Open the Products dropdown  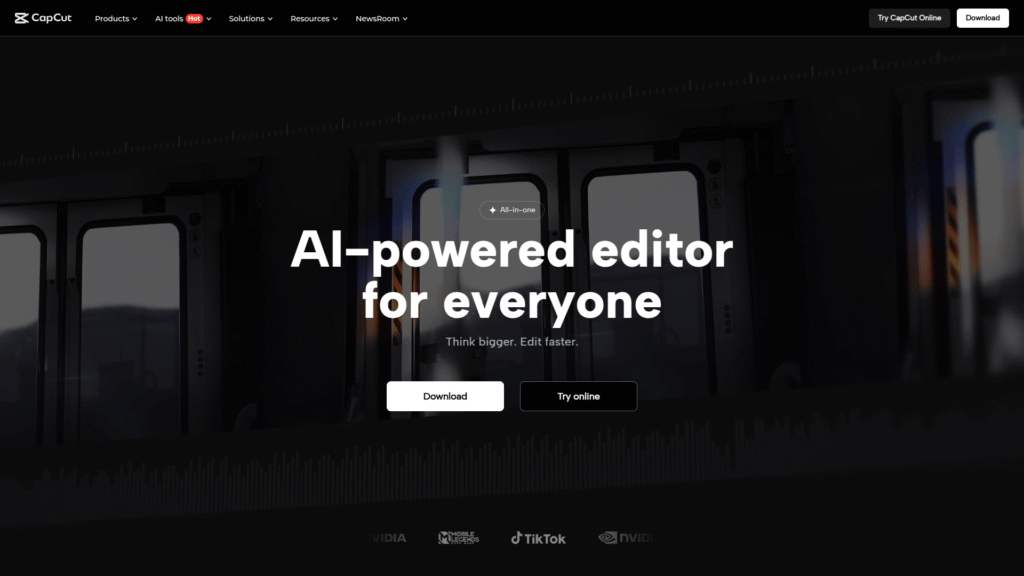click(x=112, y=18)
